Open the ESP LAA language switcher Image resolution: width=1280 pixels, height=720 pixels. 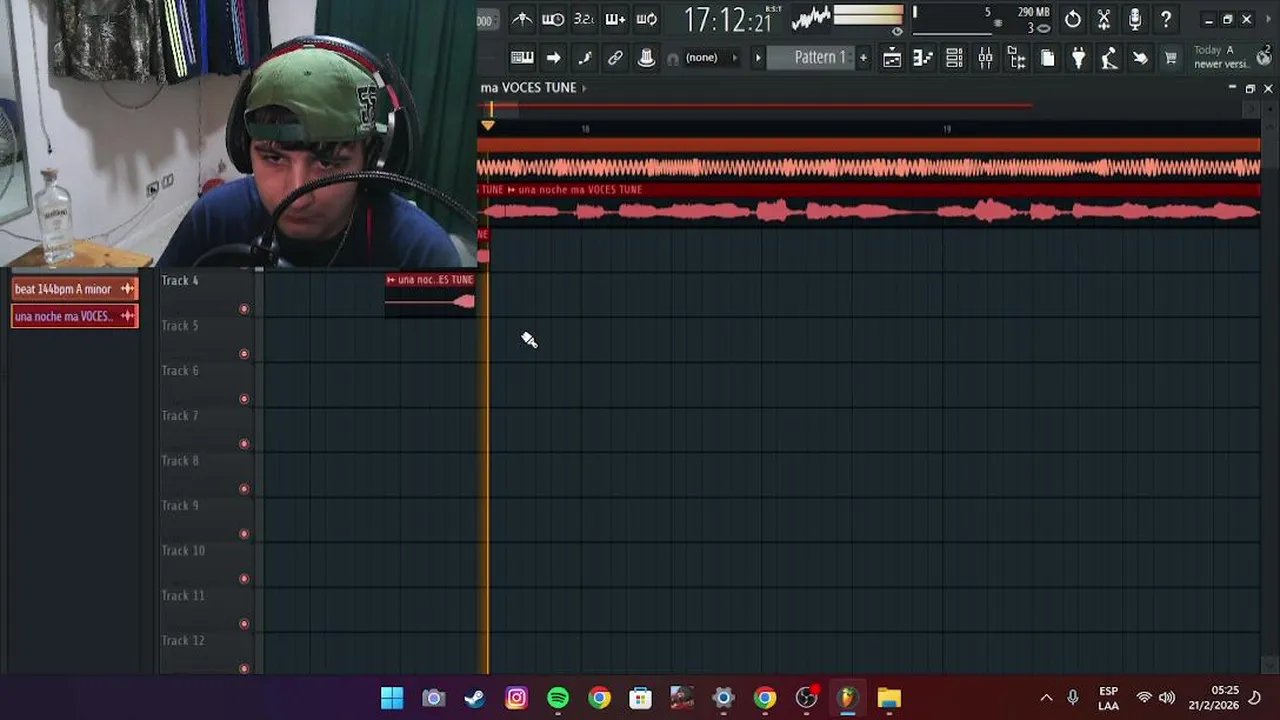point(1108,698)
